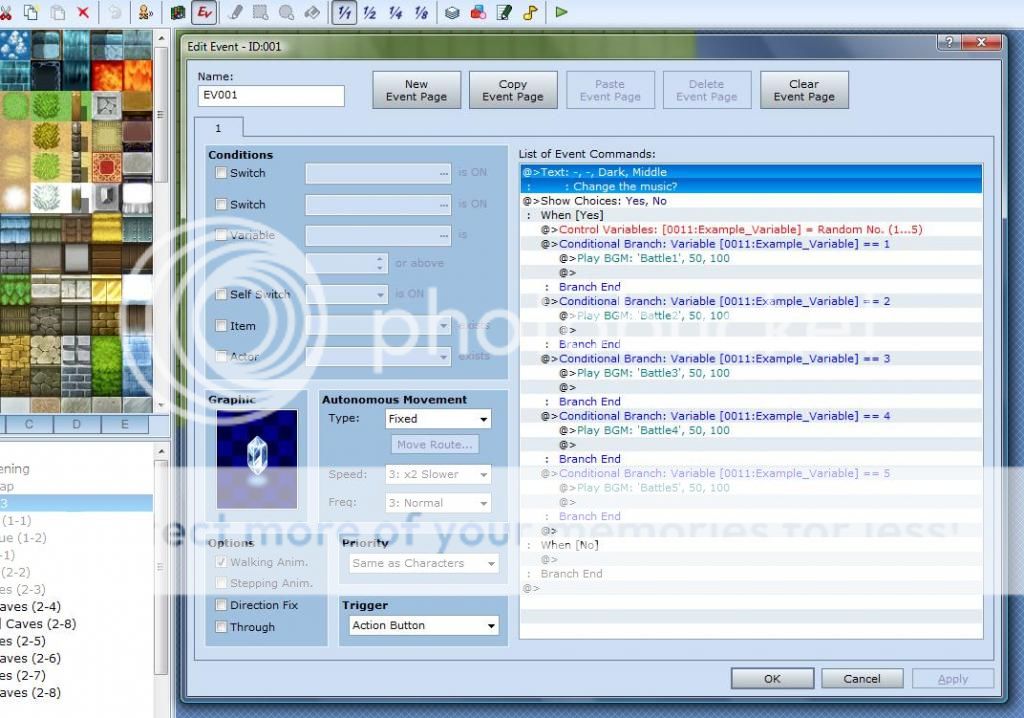Open the Sound Test music note icon
Image resolution: width=1024 pixels, height=718 pixels.
[x=530, y=12]
